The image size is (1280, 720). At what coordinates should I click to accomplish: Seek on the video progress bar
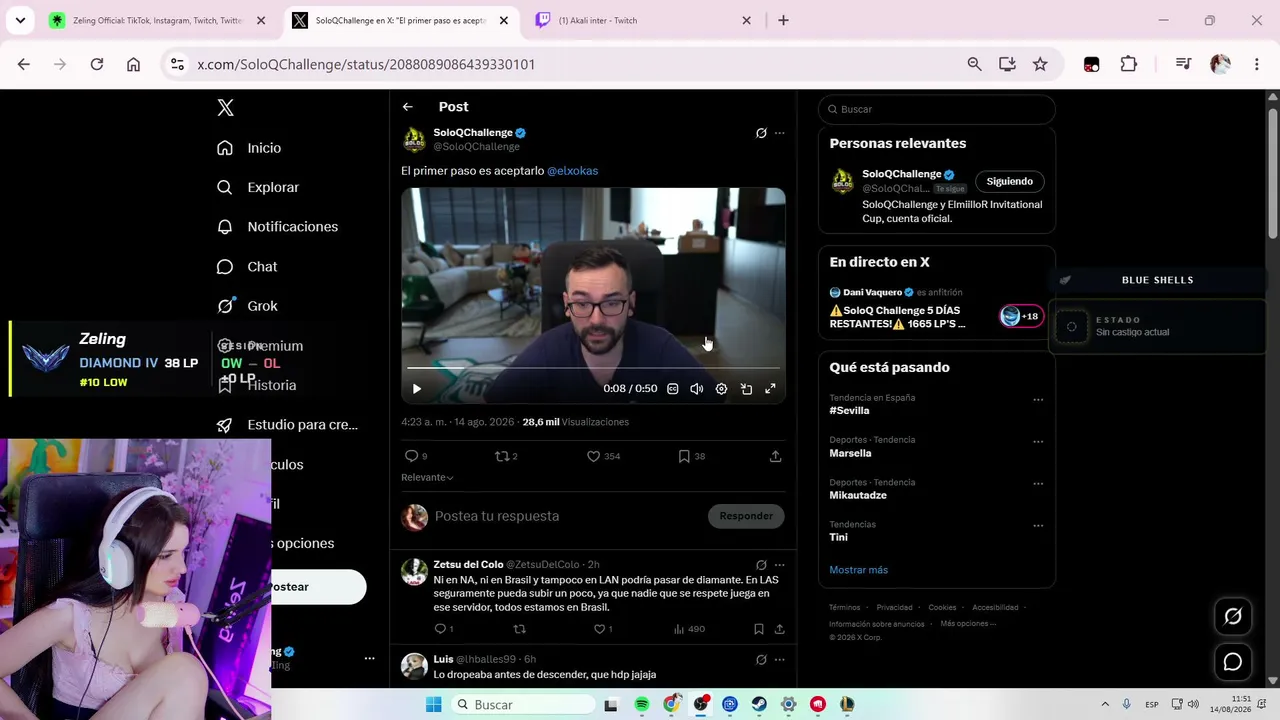tap(593, 368)
